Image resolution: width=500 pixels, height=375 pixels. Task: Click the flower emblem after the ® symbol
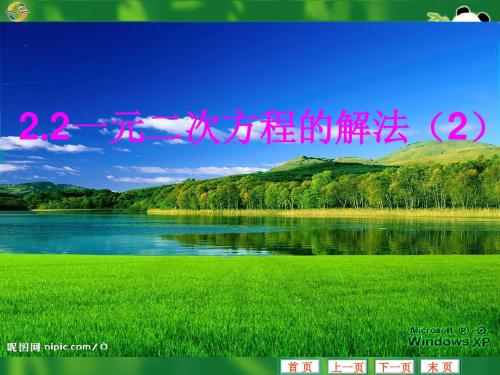point(481,330)
